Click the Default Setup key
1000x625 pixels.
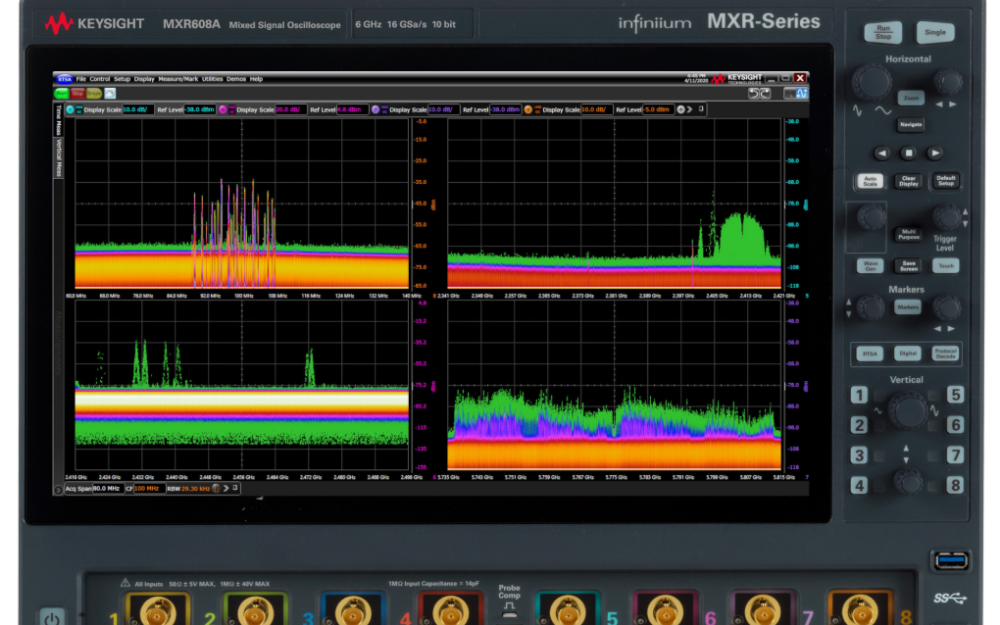(x=946, y=181)
